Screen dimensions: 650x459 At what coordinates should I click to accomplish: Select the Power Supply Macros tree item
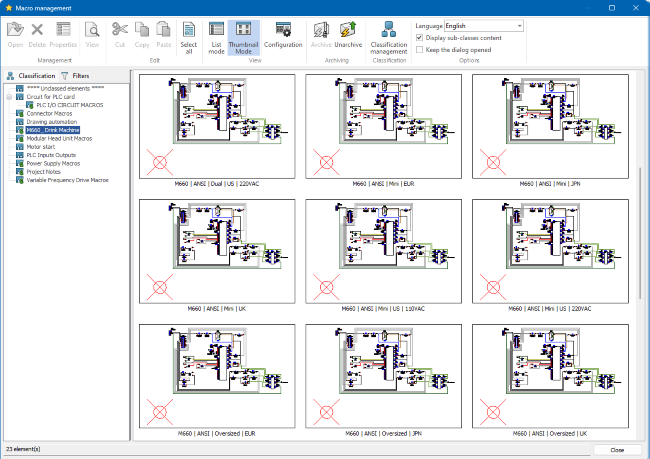click(55, 163)
